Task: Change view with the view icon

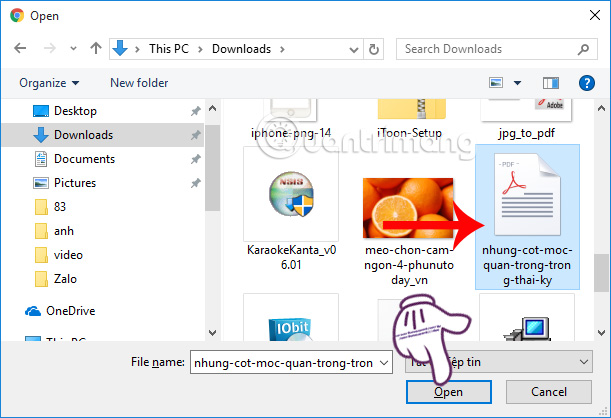Action: point(496,83)
